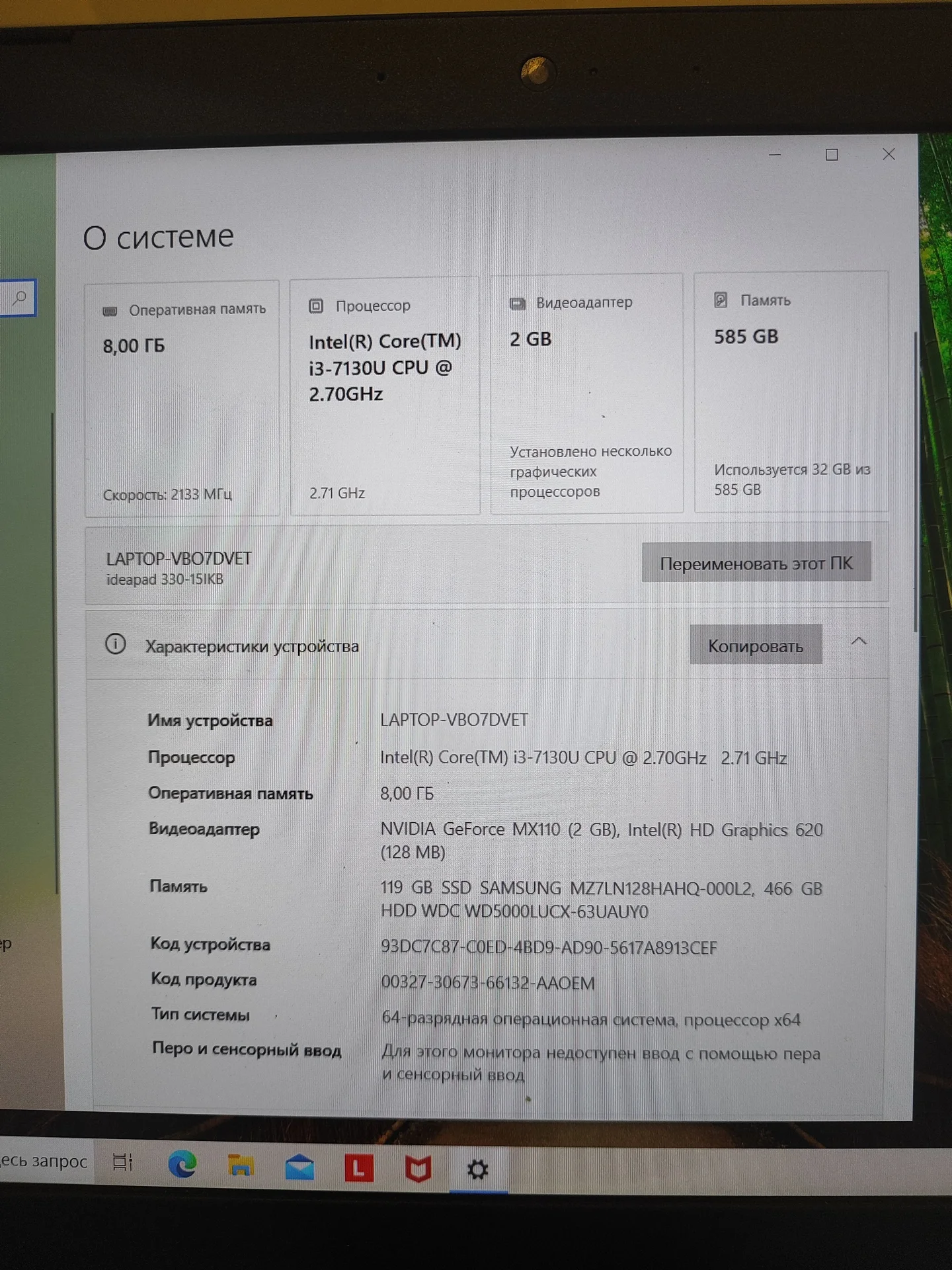Click the RAM icon in the memory card
Image resolution: width=952 pixels, height=1270 pixels.
pos(110,311)
